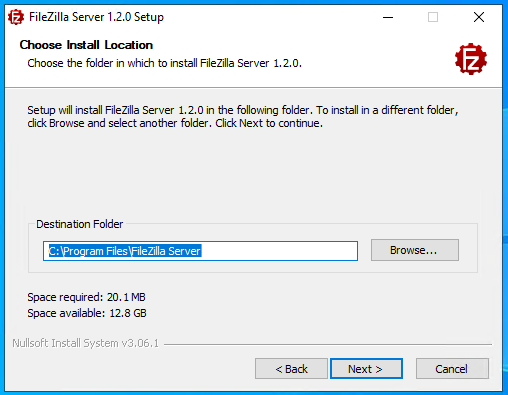Click the large FileZilla gear logo in header

pyautogui.click(x=471, y=59)
